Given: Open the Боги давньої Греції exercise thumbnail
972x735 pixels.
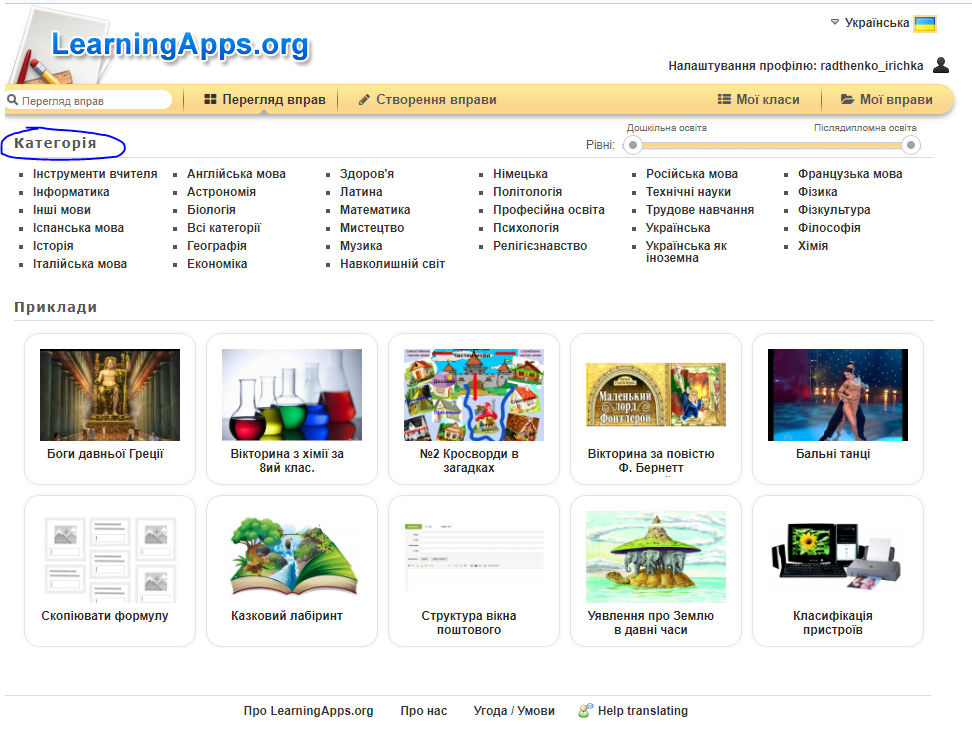Looking at the screenshot, I should (109, 395).
